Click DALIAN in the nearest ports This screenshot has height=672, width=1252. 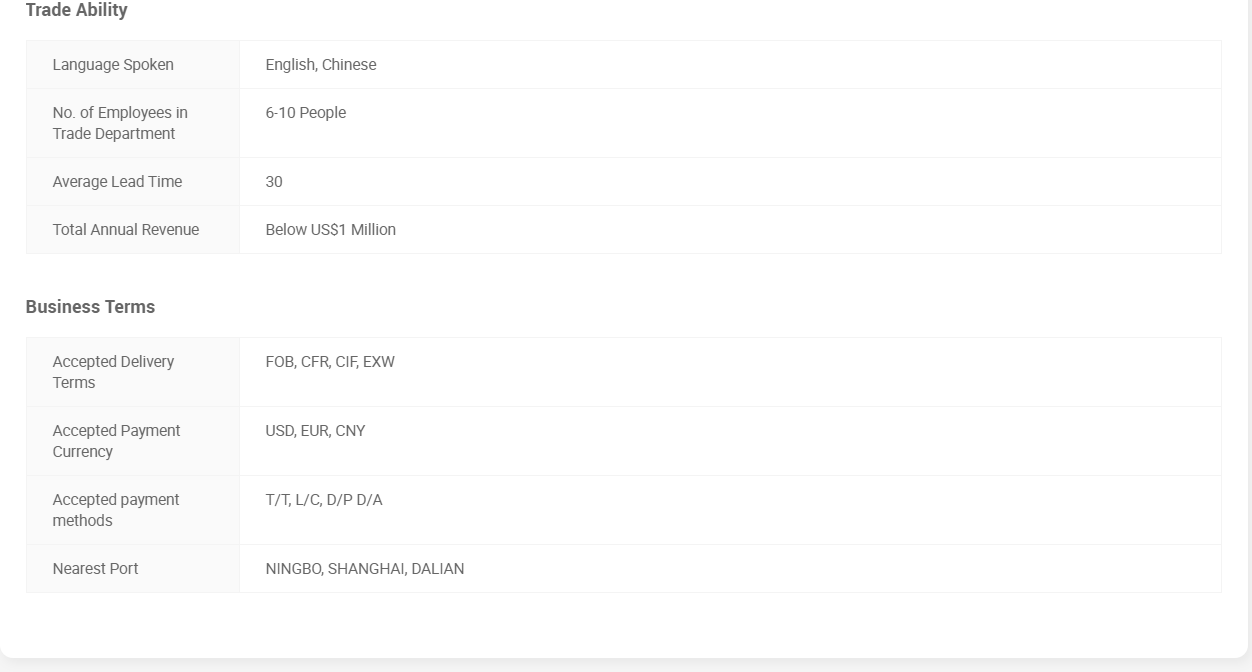click(x=437, y=569)
